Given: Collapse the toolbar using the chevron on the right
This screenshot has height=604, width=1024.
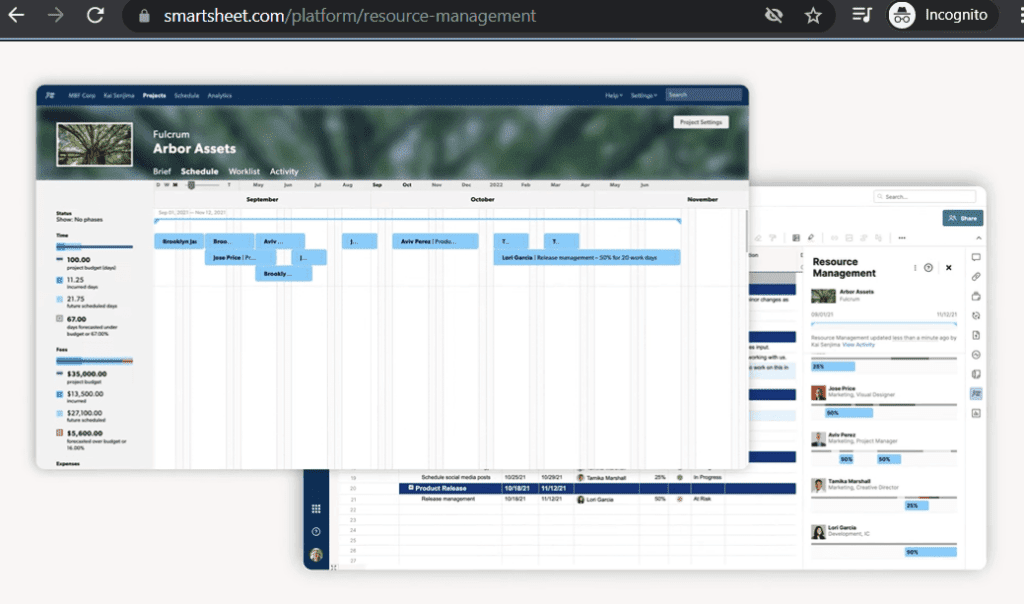Looking at the screenshot, I should (979, 238).
